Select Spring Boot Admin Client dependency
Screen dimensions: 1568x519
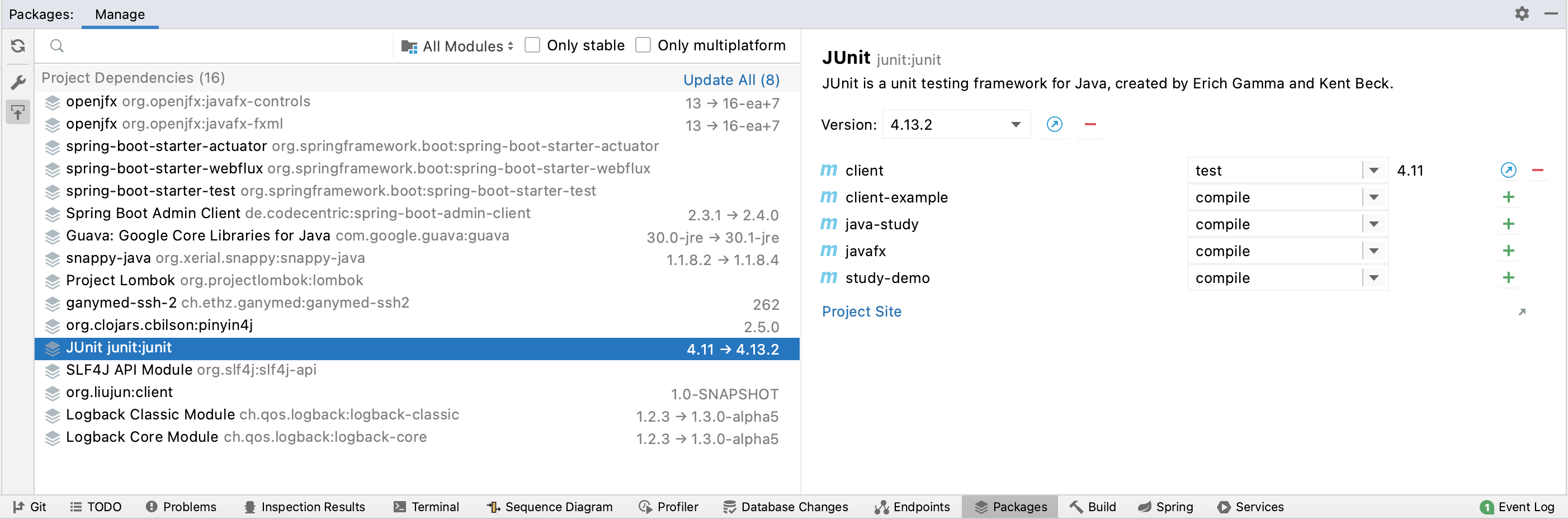[x=417, y=214]
